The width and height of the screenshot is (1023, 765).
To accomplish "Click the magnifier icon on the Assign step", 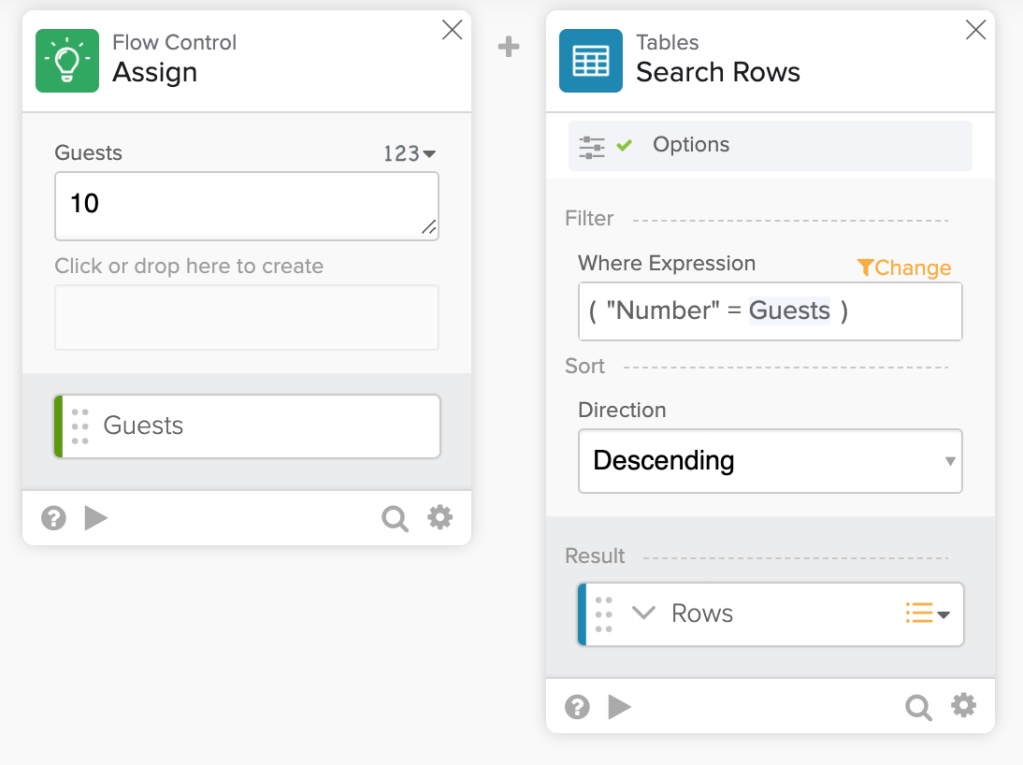I will tap(394, 518).
